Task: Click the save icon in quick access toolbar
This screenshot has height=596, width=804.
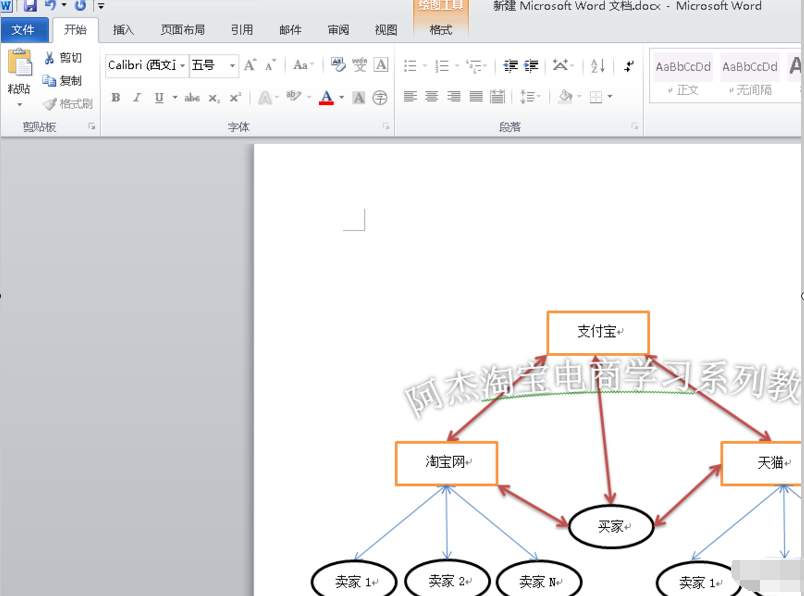Action: [x=30, y=6]
